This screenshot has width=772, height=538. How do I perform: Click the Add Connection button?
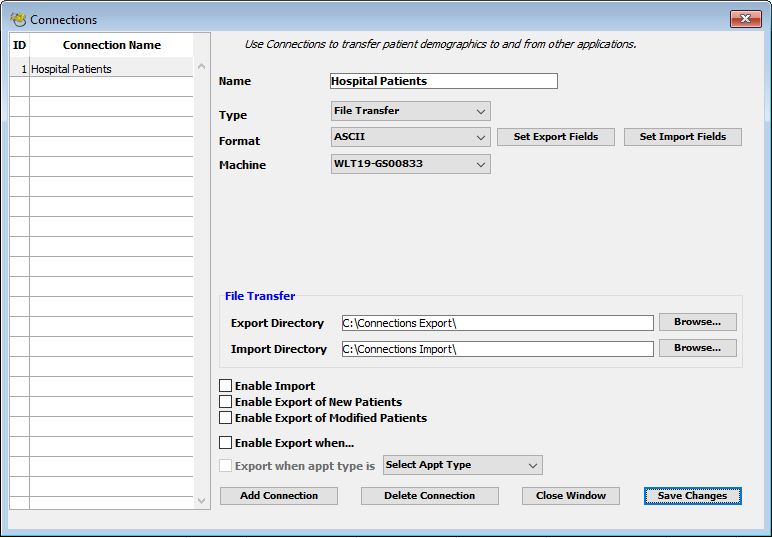click(x=279, y=496)
